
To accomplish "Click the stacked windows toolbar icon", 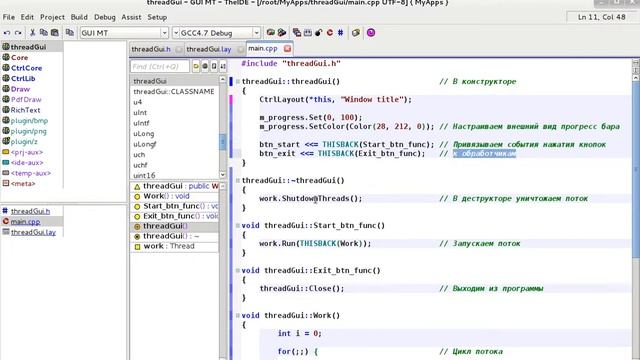I will [x=297, y=33].
